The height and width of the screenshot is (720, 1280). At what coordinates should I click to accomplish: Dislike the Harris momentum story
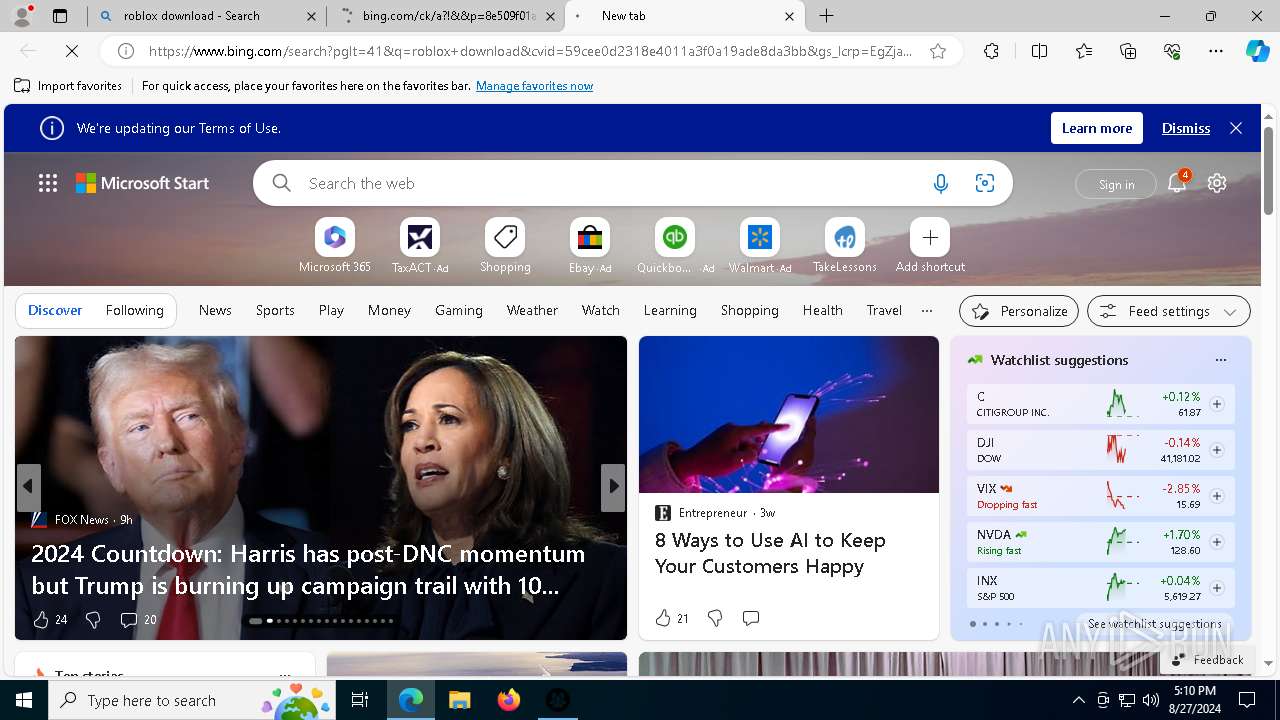coord(93,620)
